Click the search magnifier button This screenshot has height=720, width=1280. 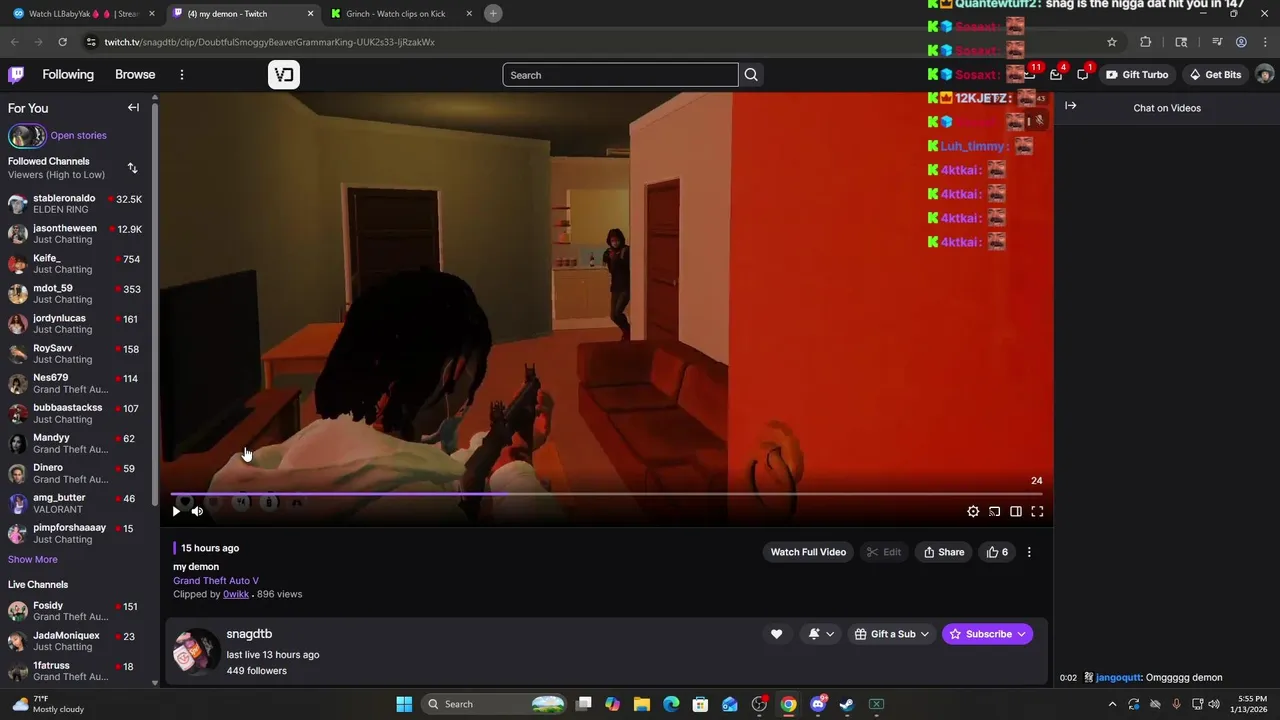[x=751, y=75]
